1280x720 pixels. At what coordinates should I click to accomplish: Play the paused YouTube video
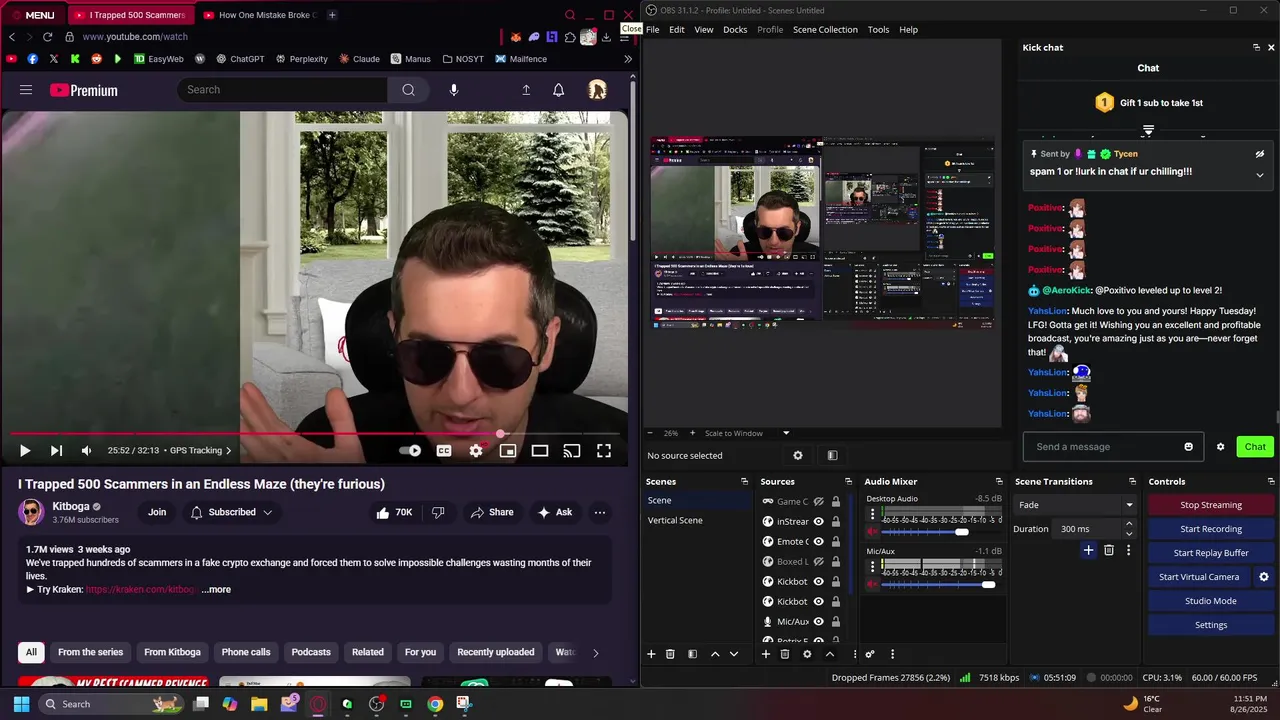25,451
